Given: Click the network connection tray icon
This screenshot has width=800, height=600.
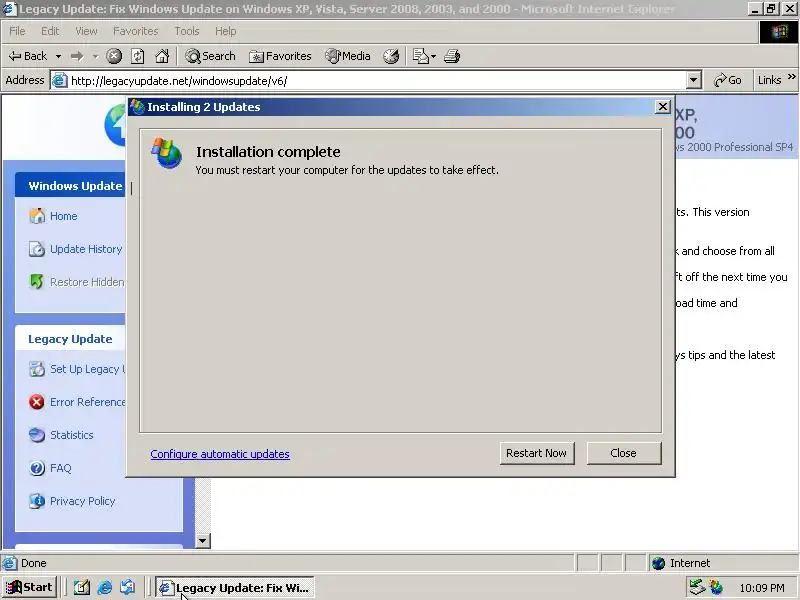Looking at the screenshot, I should 696,588.
